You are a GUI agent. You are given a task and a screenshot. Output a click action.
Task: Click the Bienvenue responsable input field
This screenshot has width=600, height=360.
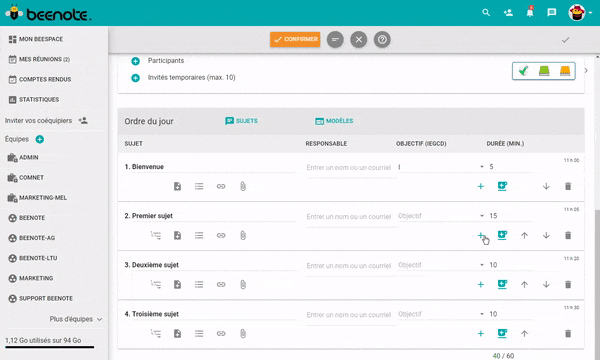349,168
